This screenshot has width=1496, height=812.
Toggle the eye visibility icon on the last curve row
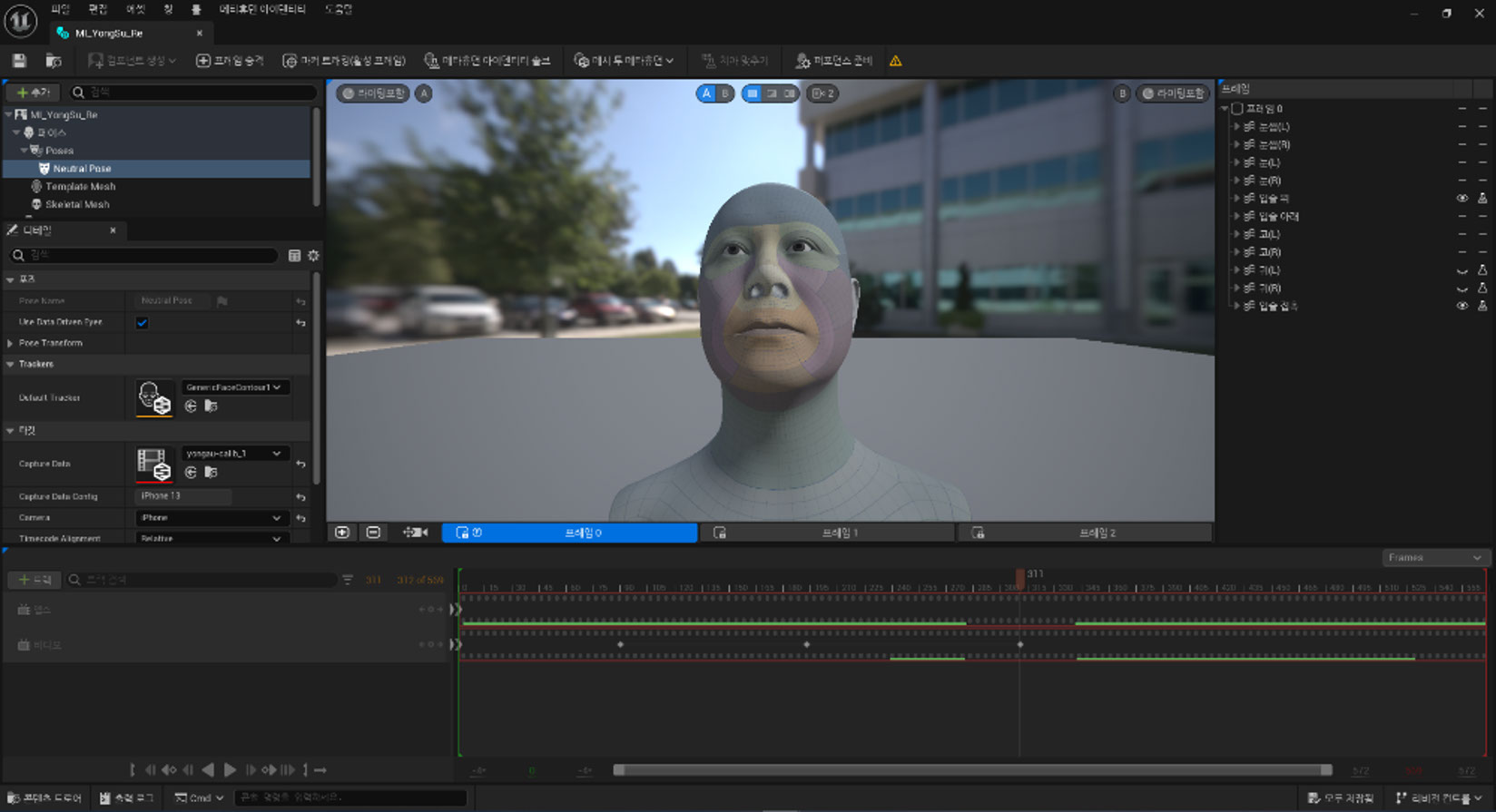click(x=1462, y=307)
